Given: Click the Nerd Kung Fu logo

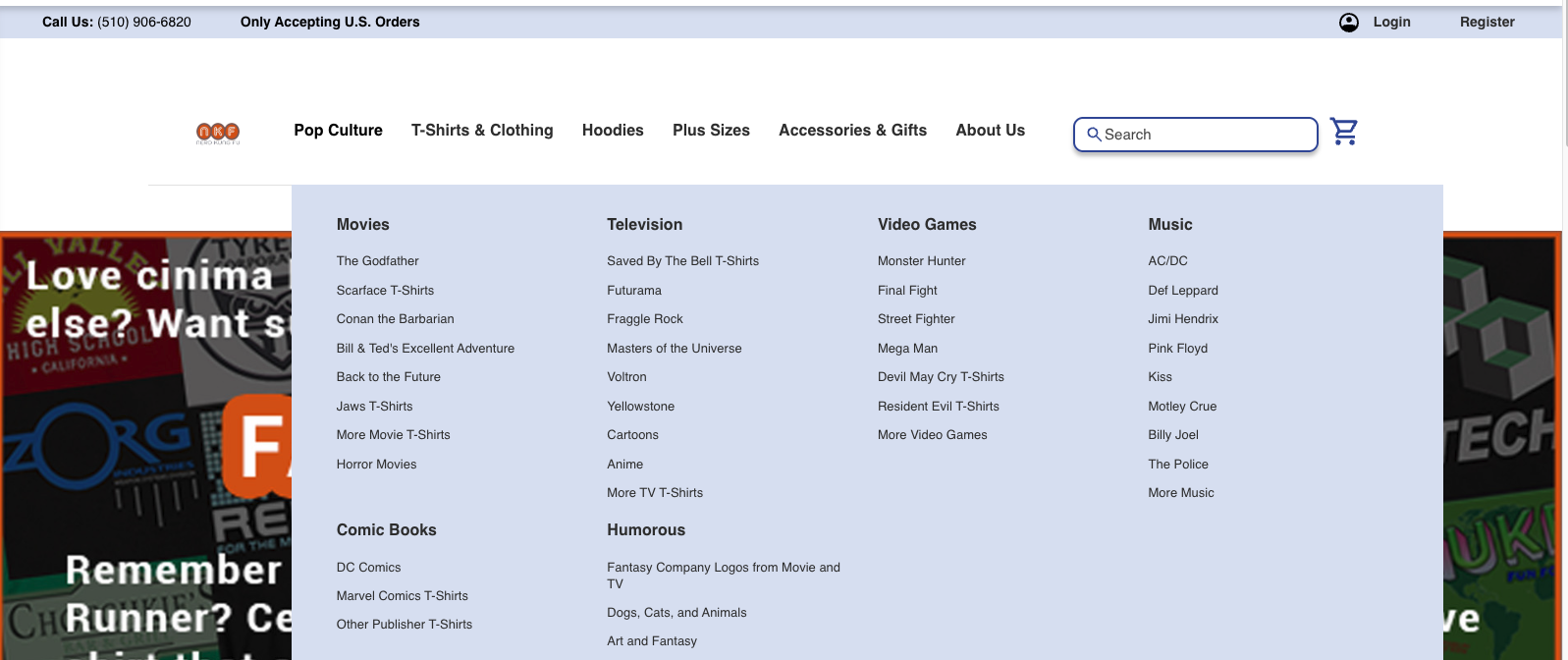Looking at the screenshot, I should click(x=218, y=134).
